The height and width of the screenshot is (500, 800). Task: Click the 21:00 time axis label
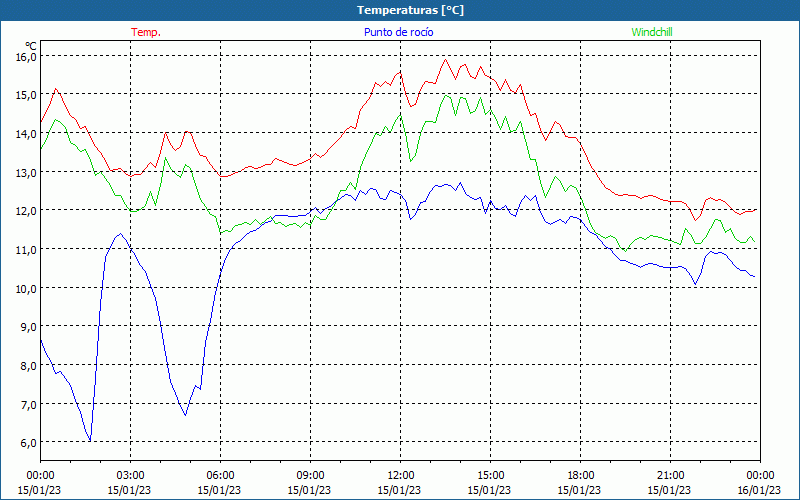(x=670, y=476)
